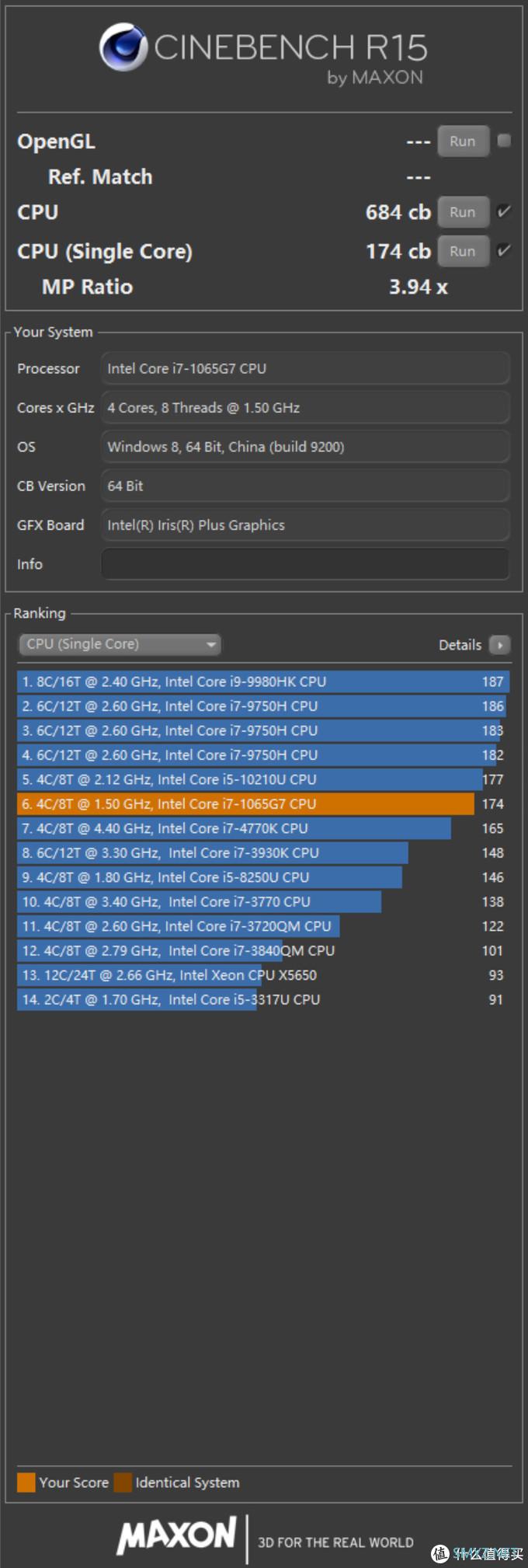The image size is (528, 1568).
Task: Select ranking entry Intel Core i7-3770
Action: click(263, 902)
